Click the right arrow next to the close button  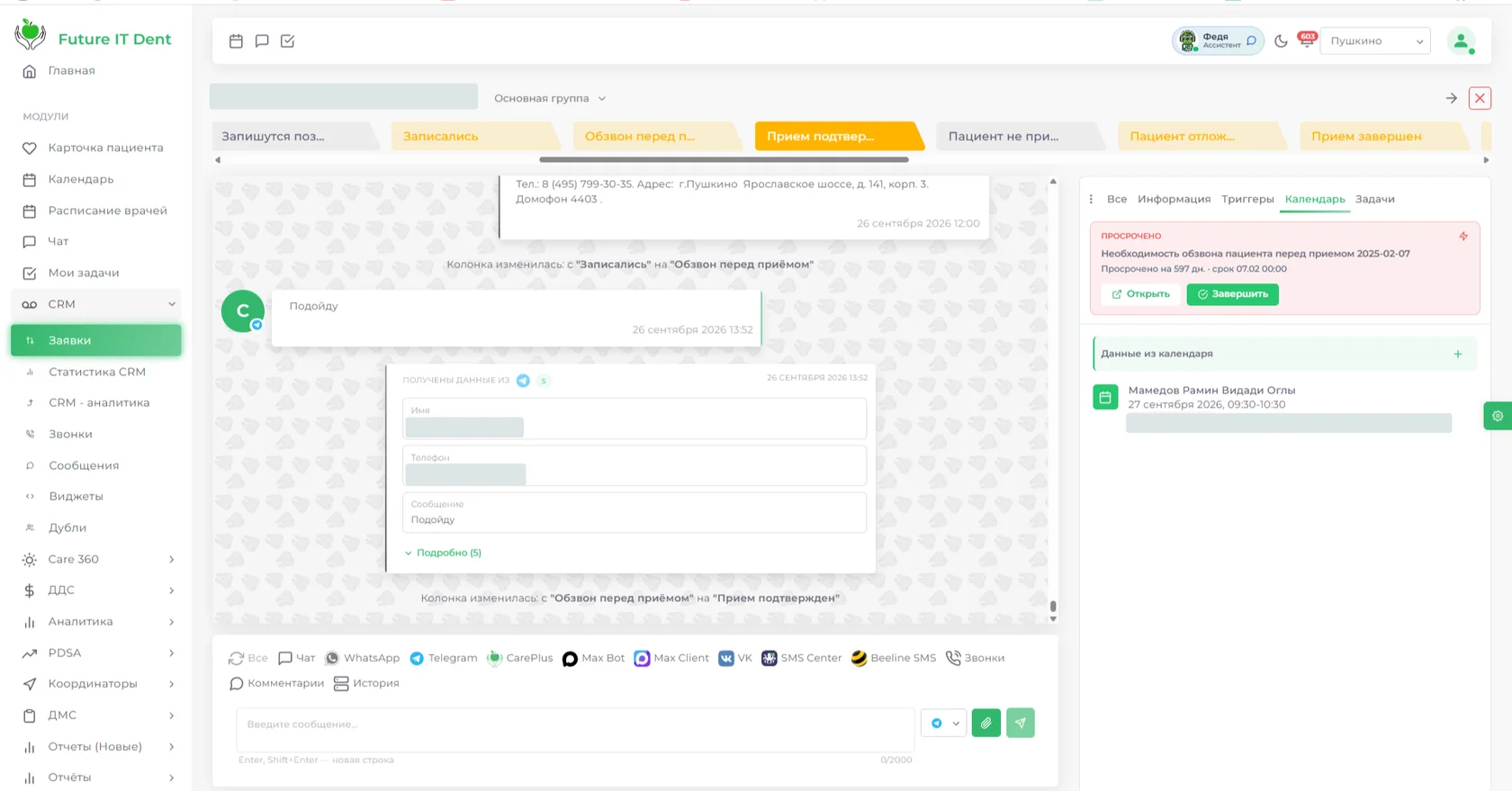[1452, 98]
